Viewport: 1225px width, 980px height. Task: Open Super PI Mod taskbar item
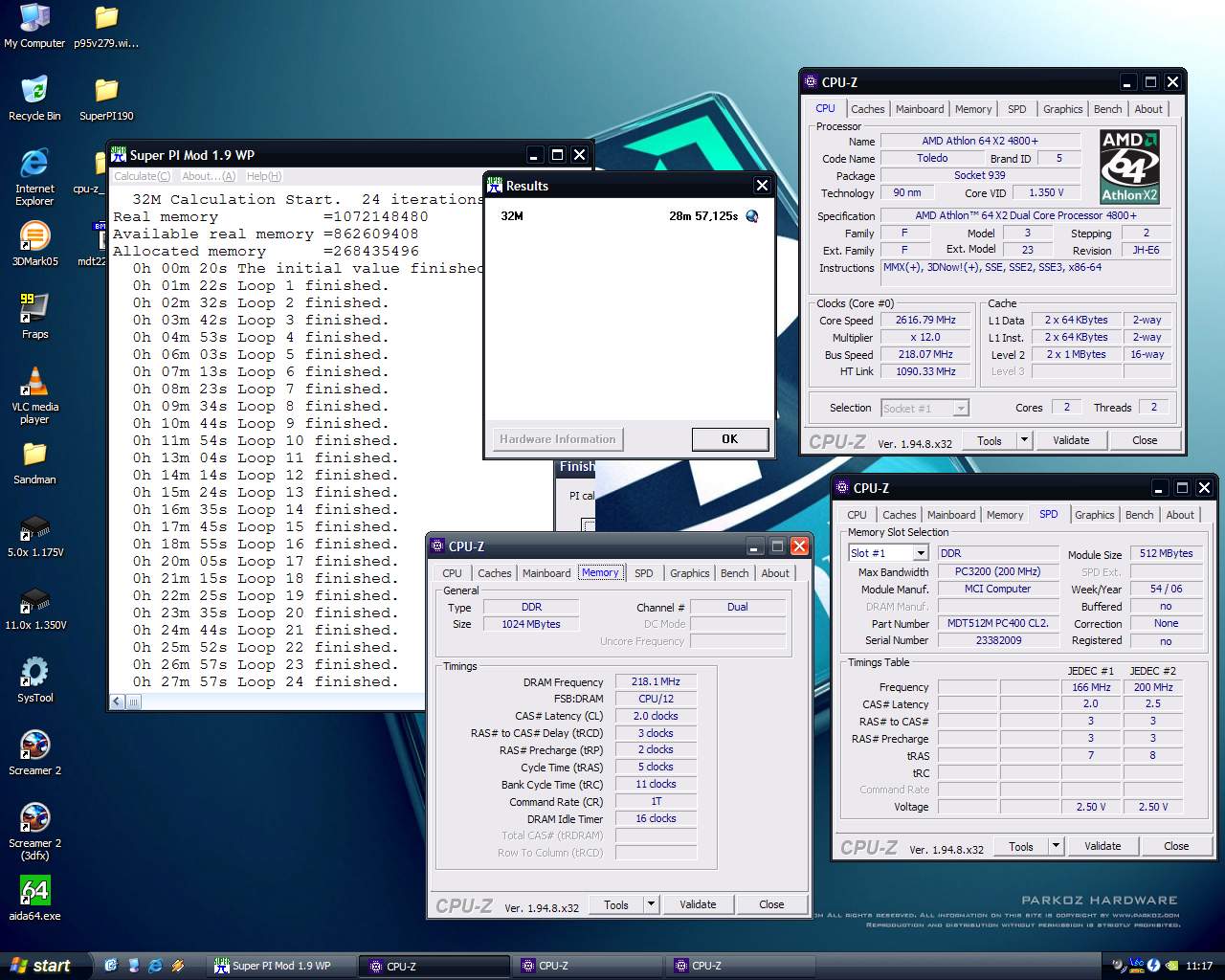(282, 966)
